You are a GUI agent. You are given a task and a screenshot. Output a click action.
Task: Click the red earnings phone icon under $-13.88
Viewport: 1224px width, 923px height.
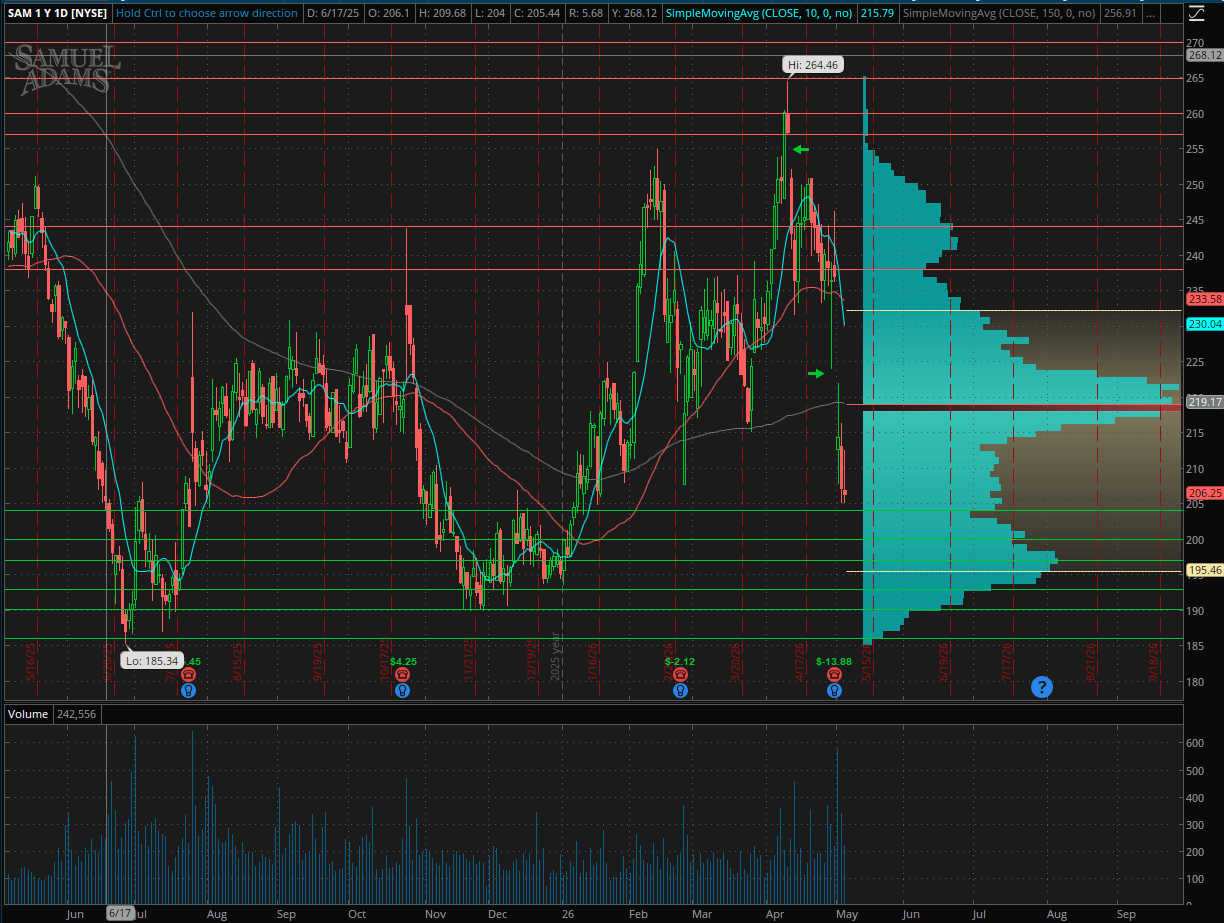(x=834, y=676)
